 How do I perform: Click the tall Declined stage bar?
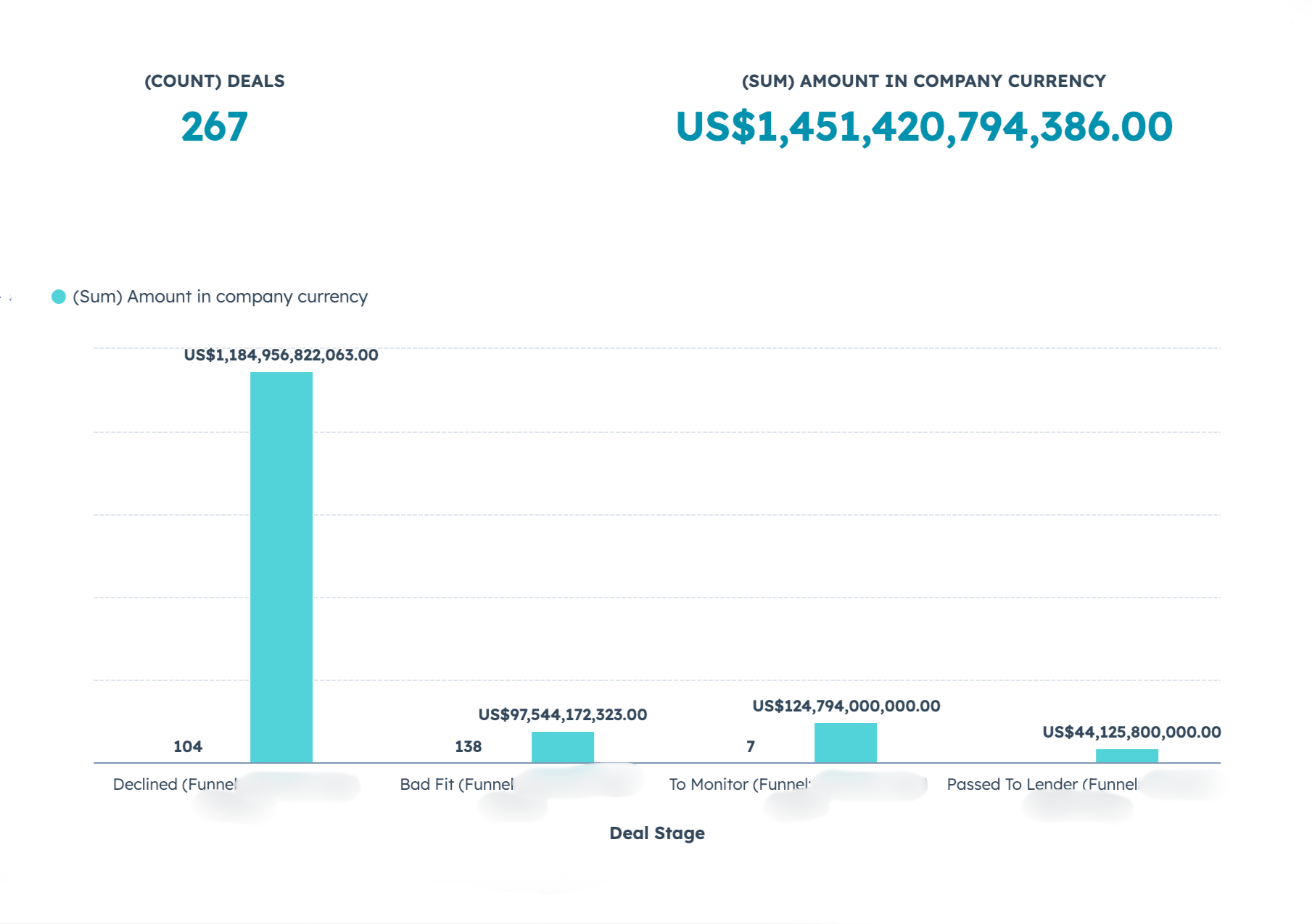click(x=281, y=566)
